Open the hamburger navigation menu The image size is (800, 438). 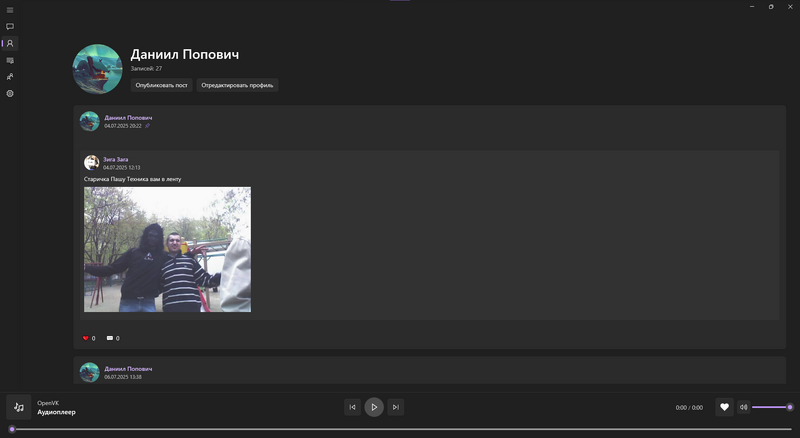(x=10, y=9)
